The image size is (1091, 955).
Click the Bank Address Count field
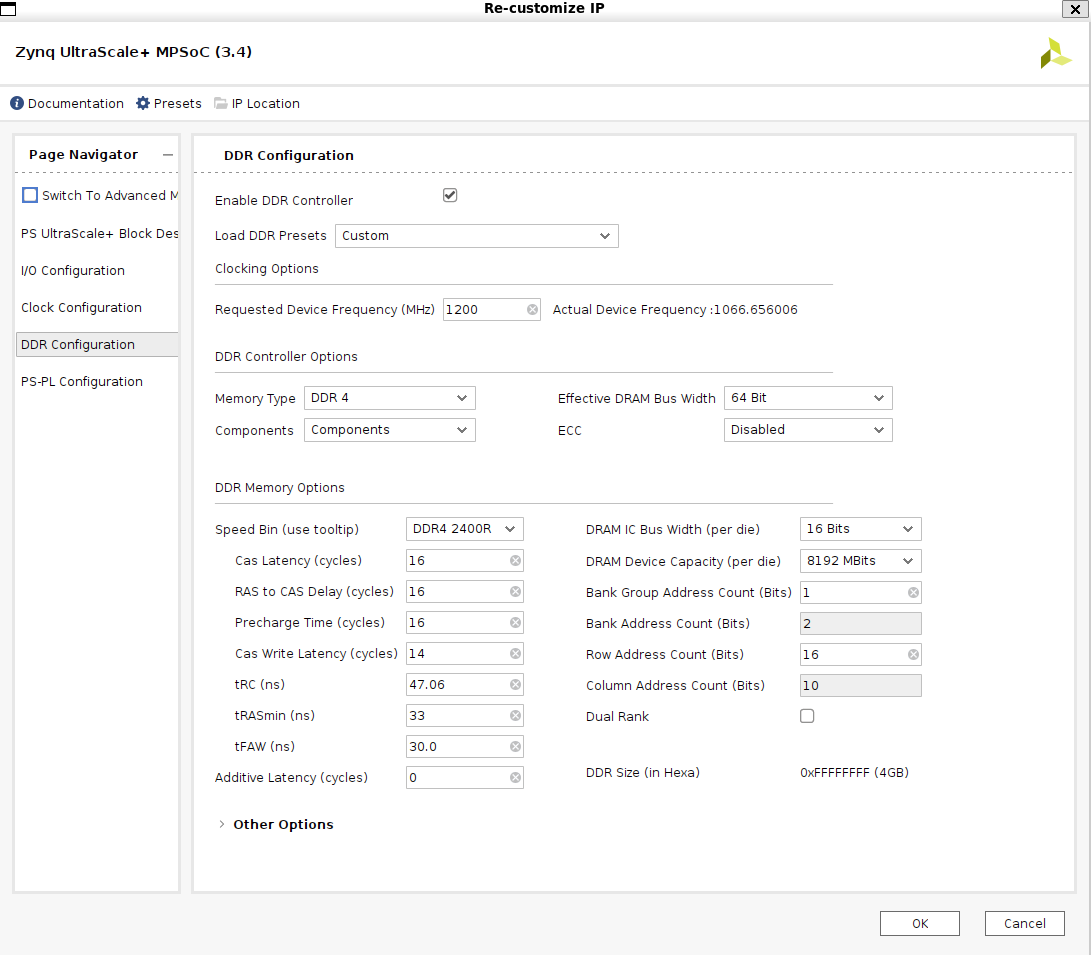861,623
